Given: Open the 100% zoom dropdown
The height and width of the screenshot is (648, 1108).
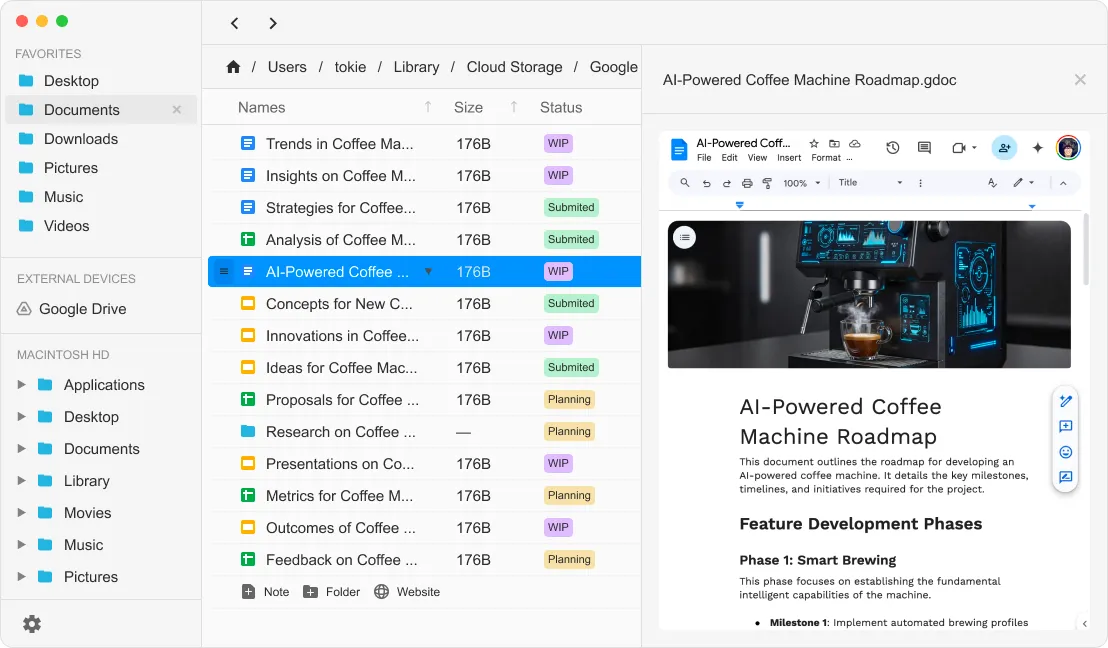Looking at the screenshot, I should point(802,183).
